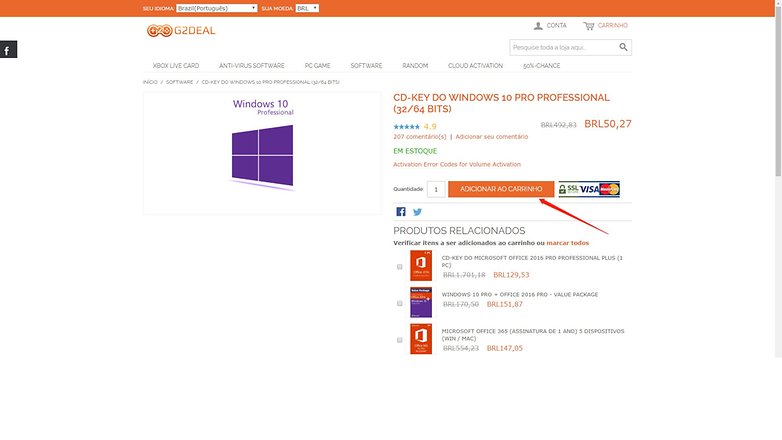
Task: Open CD-KEY DO MICROSOFT OFFICE 2016 PRO link
Action: pyautogui.click(x=532, y=261)
